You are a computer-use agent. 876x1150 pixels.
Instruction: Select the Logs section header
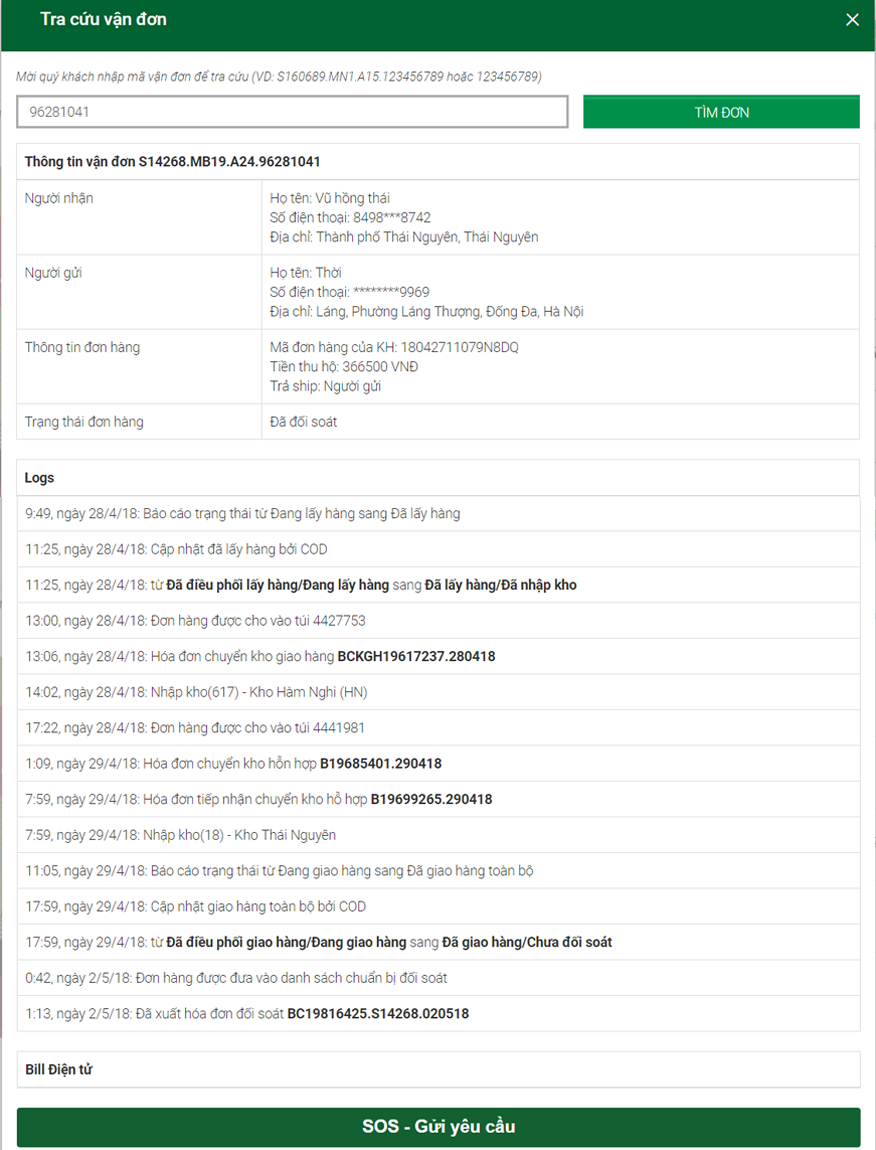coord(438,477)
